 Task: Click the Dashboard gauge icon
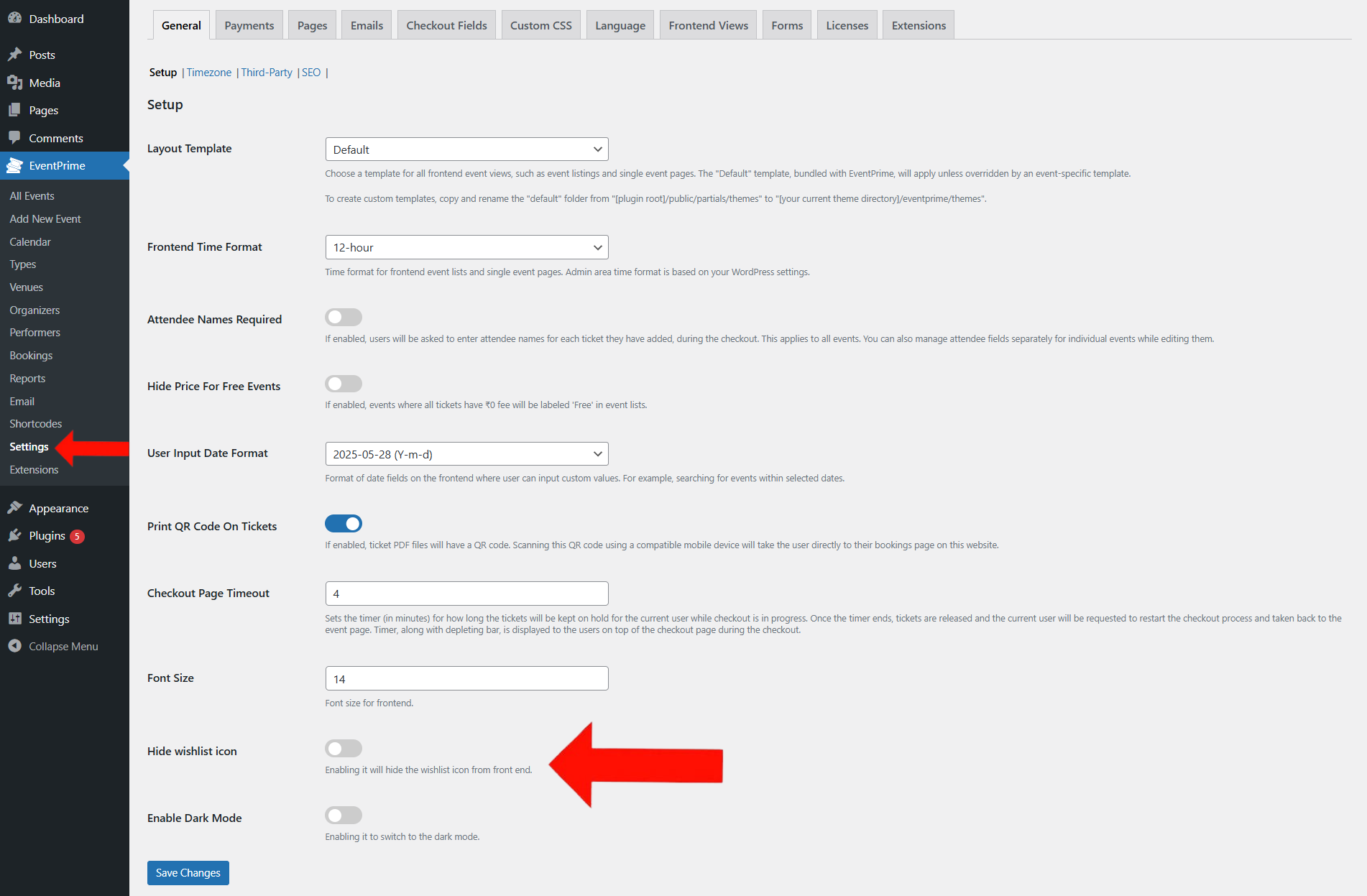[14, 19]
